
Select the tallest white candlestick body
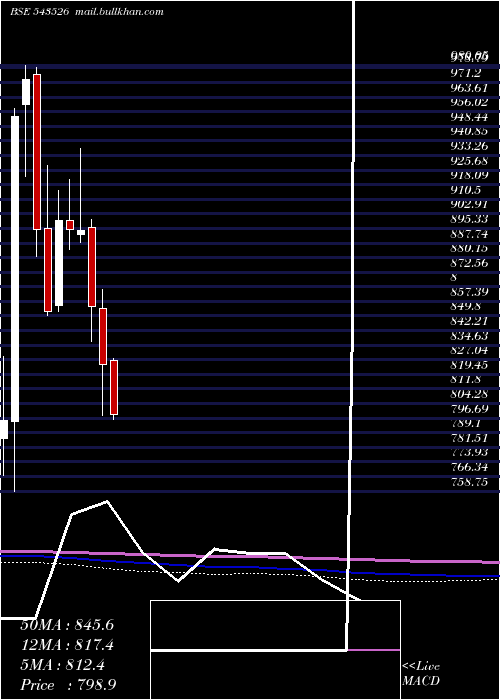click(x=15, y=269)
